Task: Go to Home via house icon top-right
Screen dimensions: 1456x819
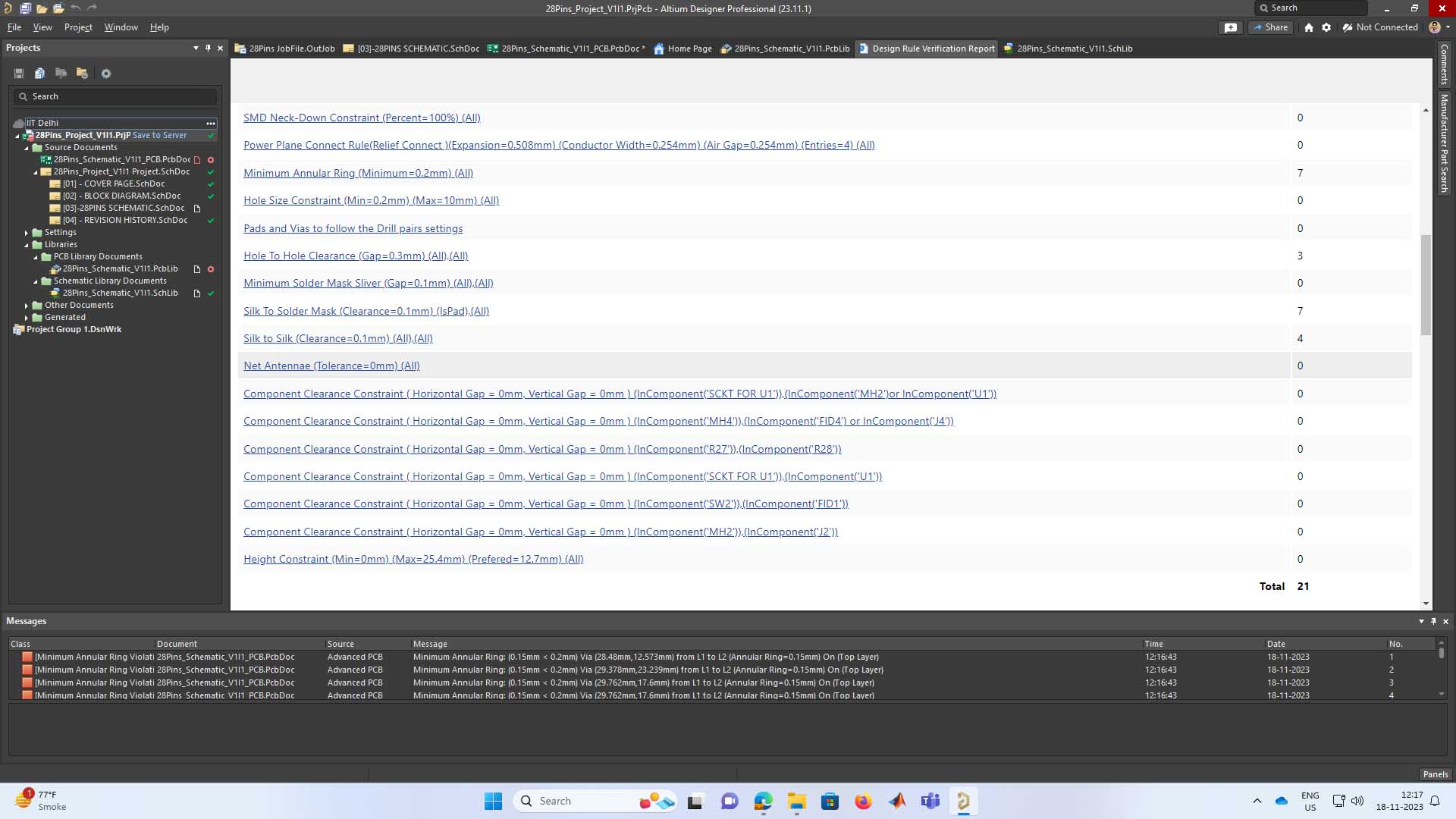Action: (1309, 27)
